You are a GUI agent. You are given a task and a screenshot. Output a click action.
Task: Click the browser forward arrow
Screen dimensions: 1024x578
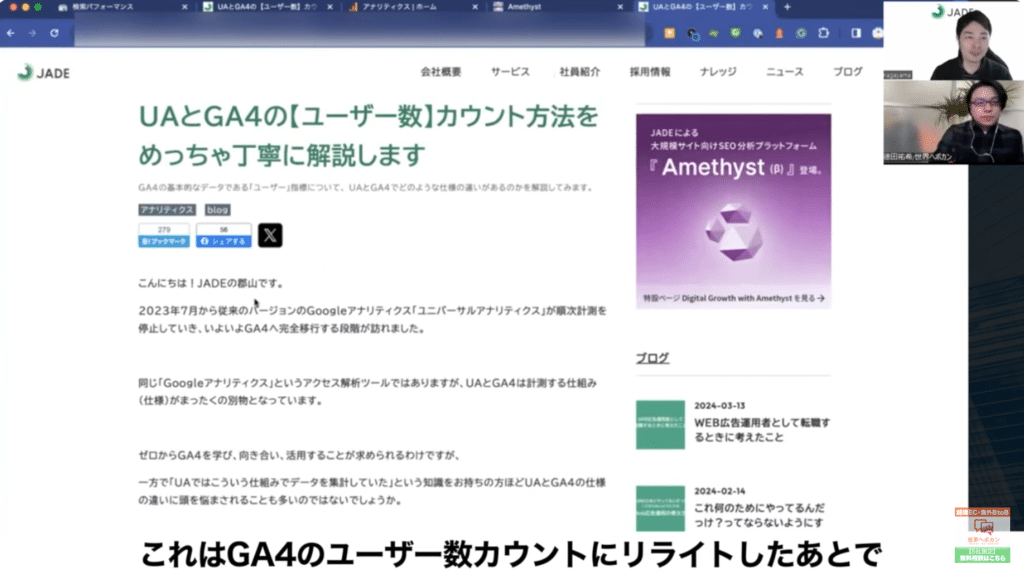[x=32, y=33]
